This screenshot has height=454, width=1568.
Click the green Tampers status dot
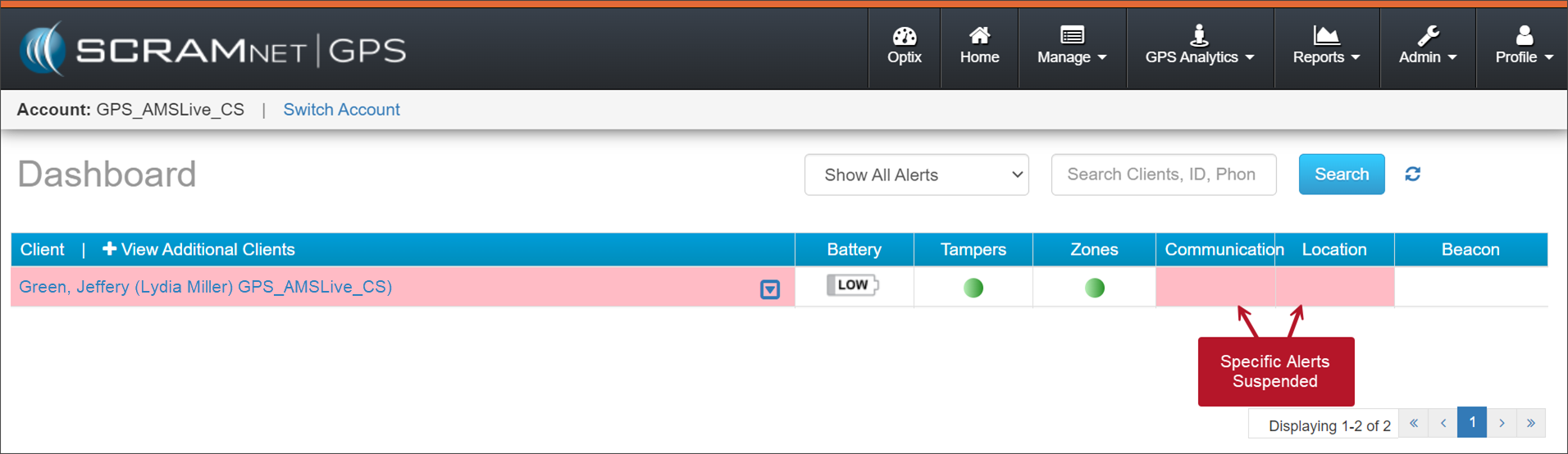(x=973, y=288)
